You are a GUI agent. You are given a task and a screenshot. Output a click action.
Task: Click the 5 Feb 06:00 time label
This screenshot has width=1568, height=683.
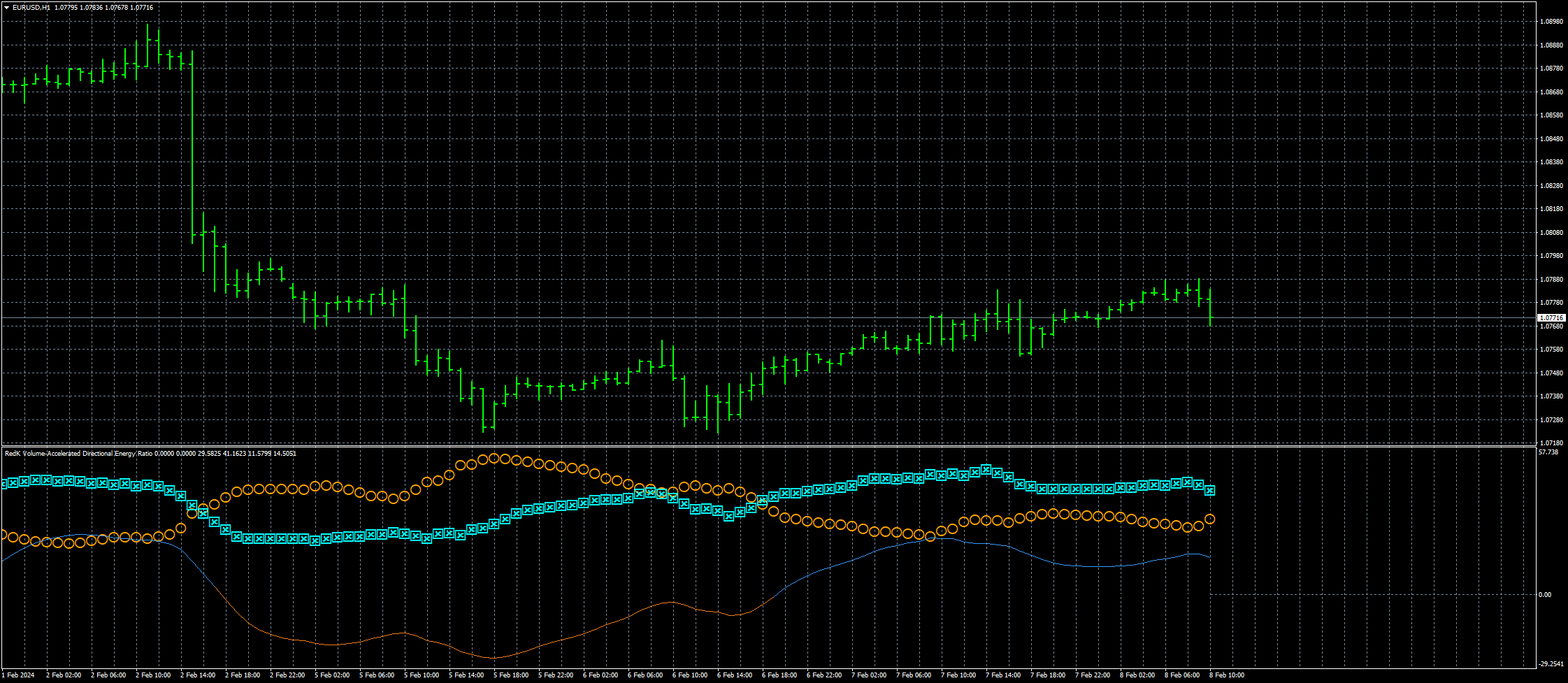pyautogui.click(x=377, y=675)
